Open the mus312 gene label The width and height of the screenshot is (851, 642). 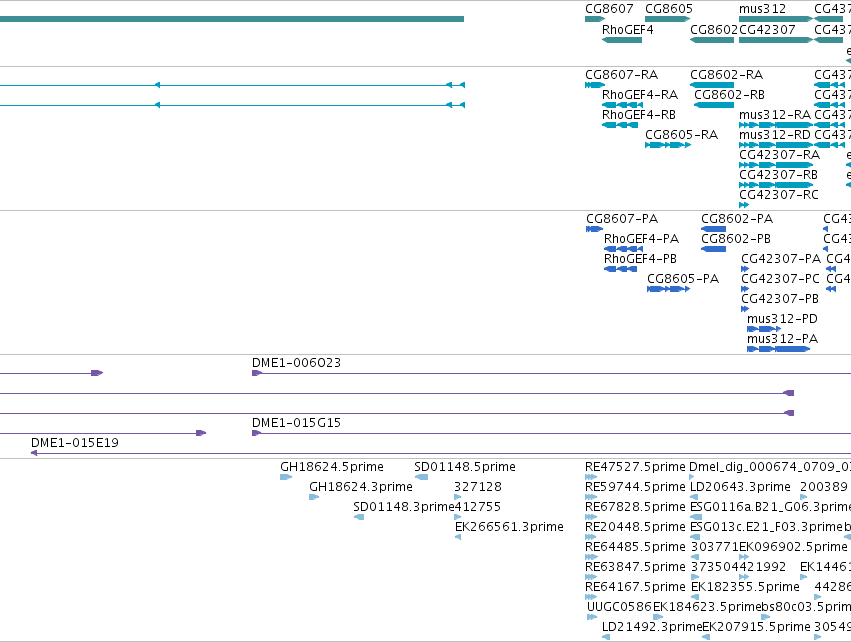[x=762, y=9]
